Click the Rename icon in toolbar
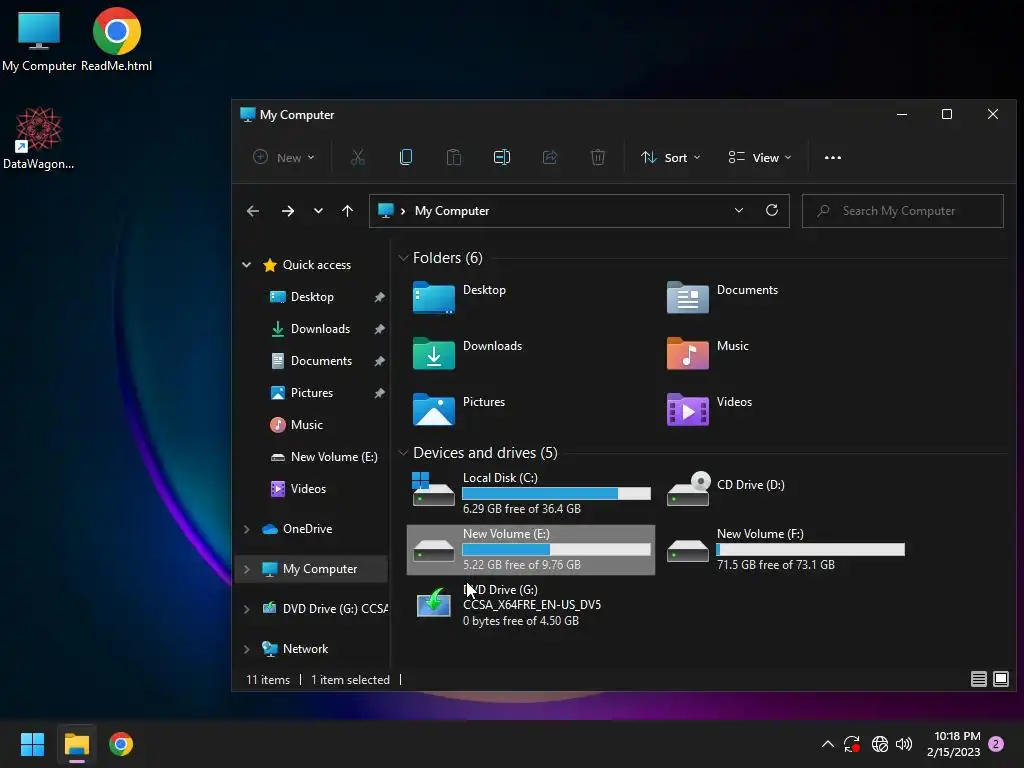 pos(502,157)
